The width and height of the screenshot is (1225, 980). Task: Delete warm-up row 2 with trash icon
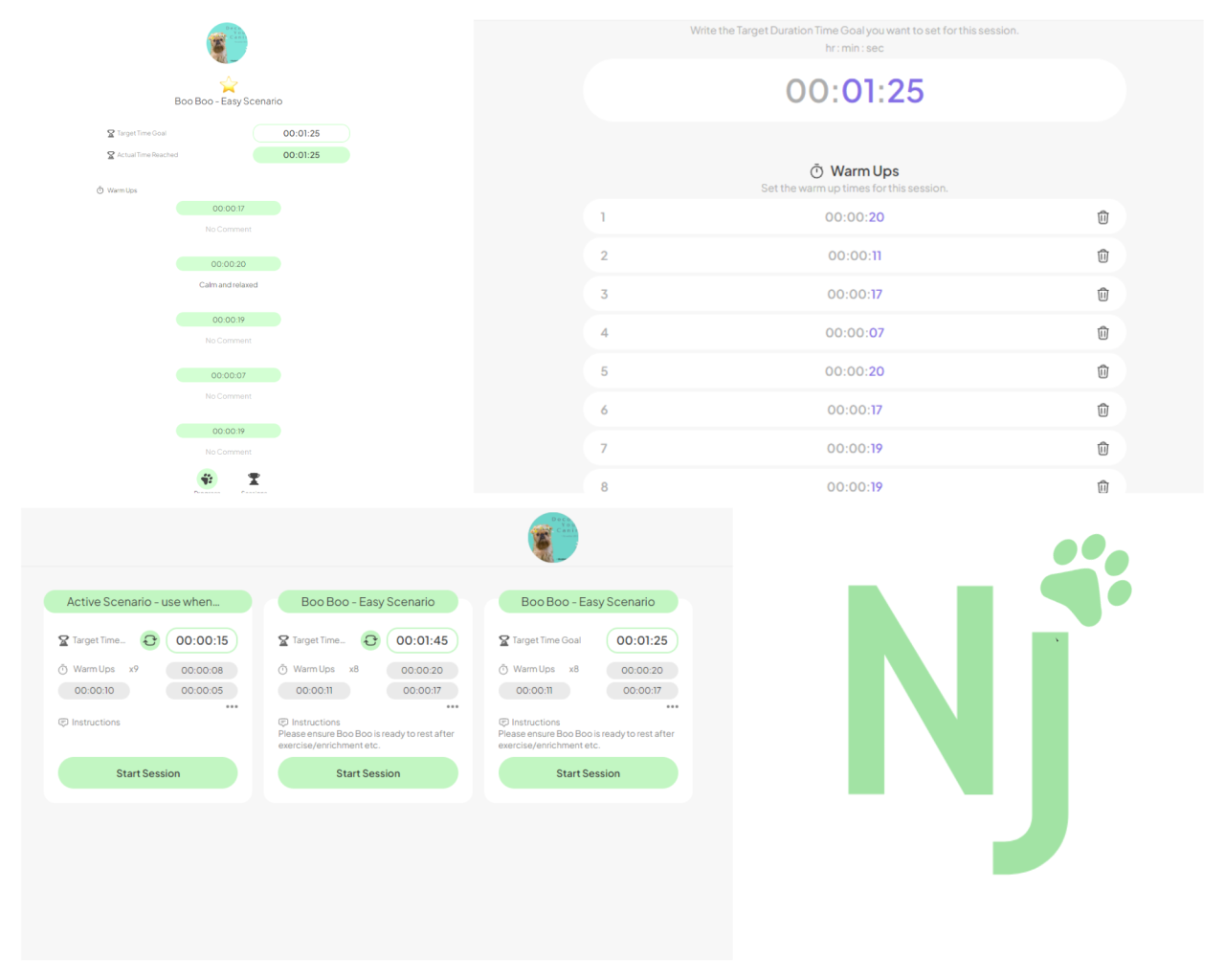(1102, 256)
